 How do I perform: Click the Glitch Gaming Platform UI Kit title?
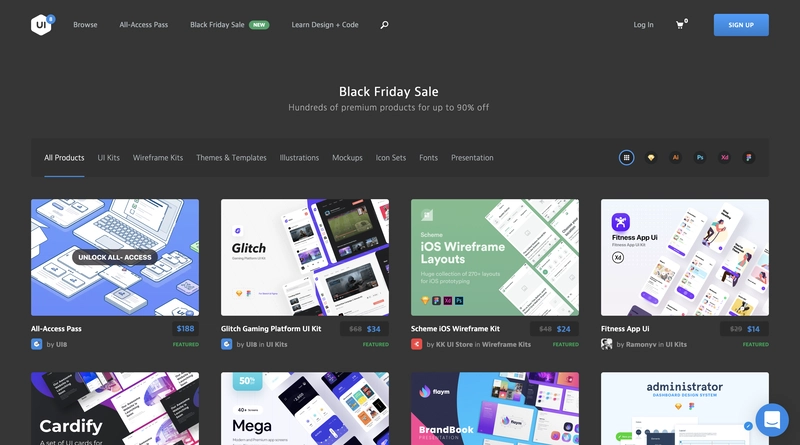[x=271, y=329]
